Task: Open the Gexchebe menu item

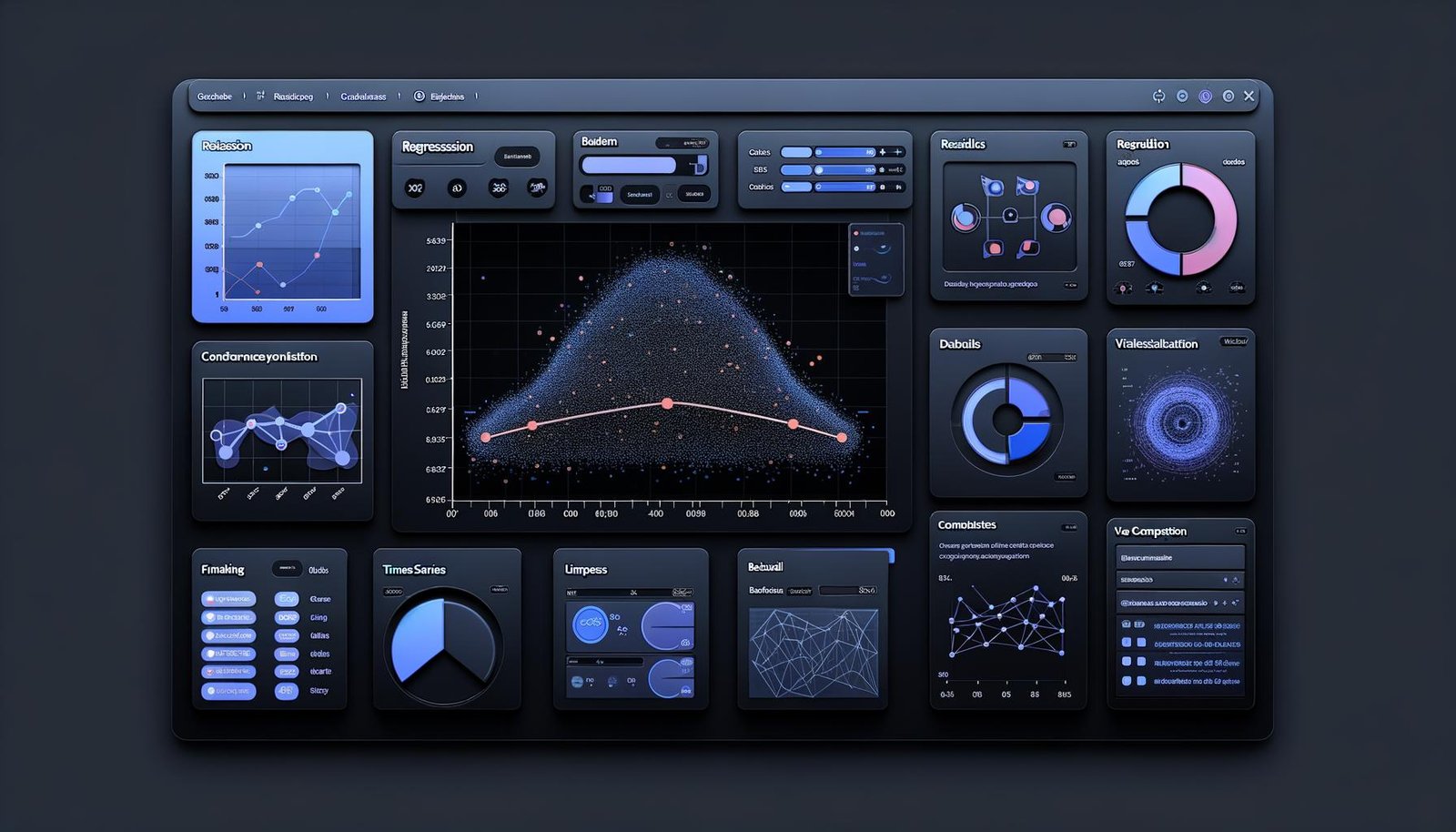Action: point(215,96)
